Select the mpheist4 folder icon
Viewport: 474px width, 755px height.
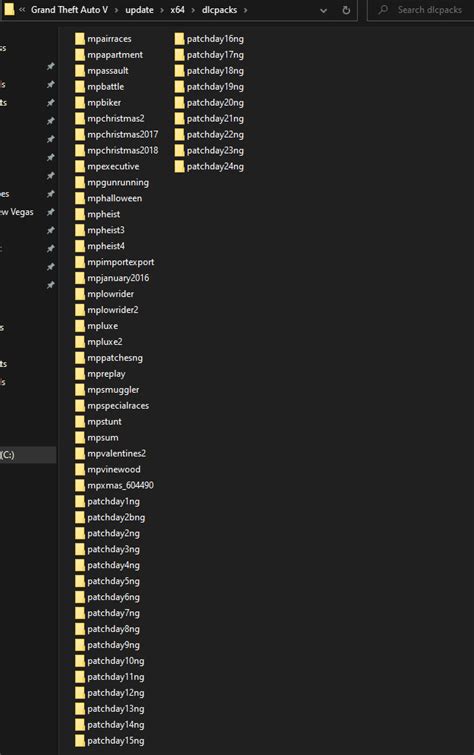click(80, 246)
